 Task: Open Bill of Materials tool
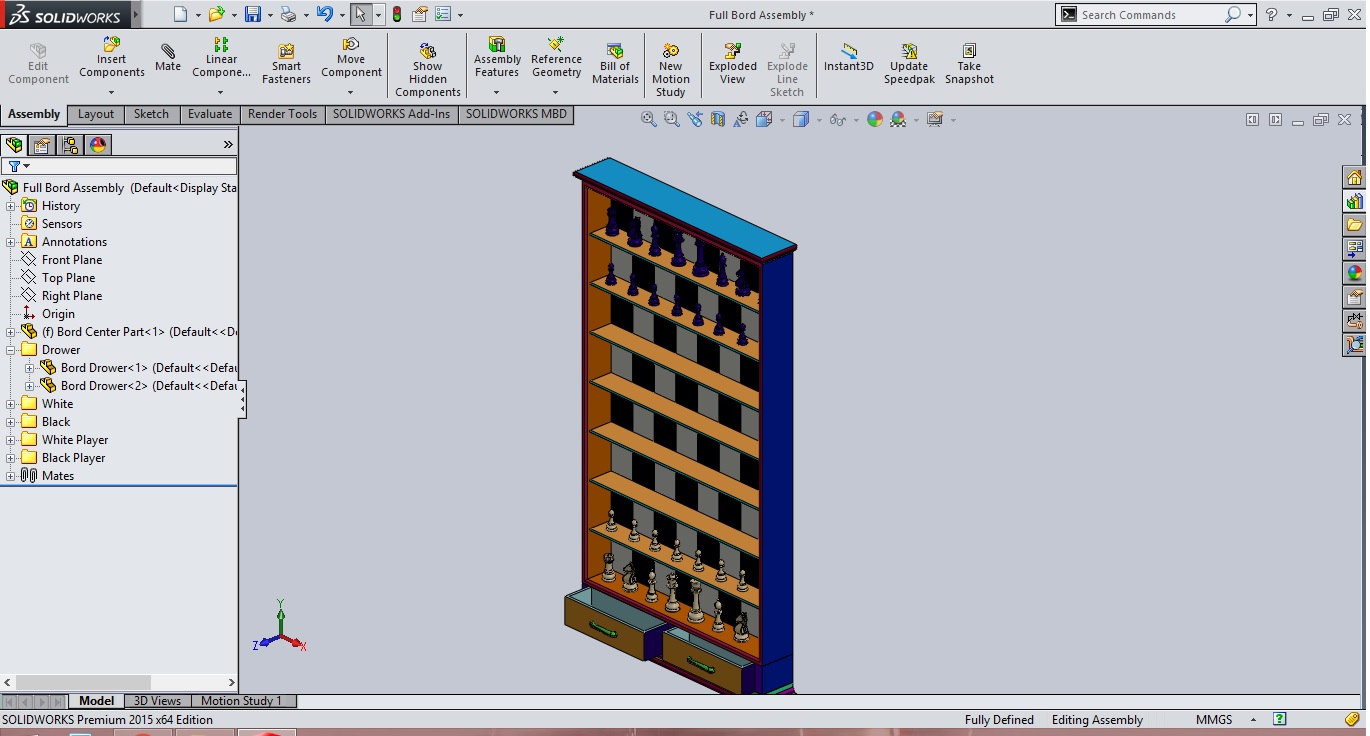click(x=615, y=64)
